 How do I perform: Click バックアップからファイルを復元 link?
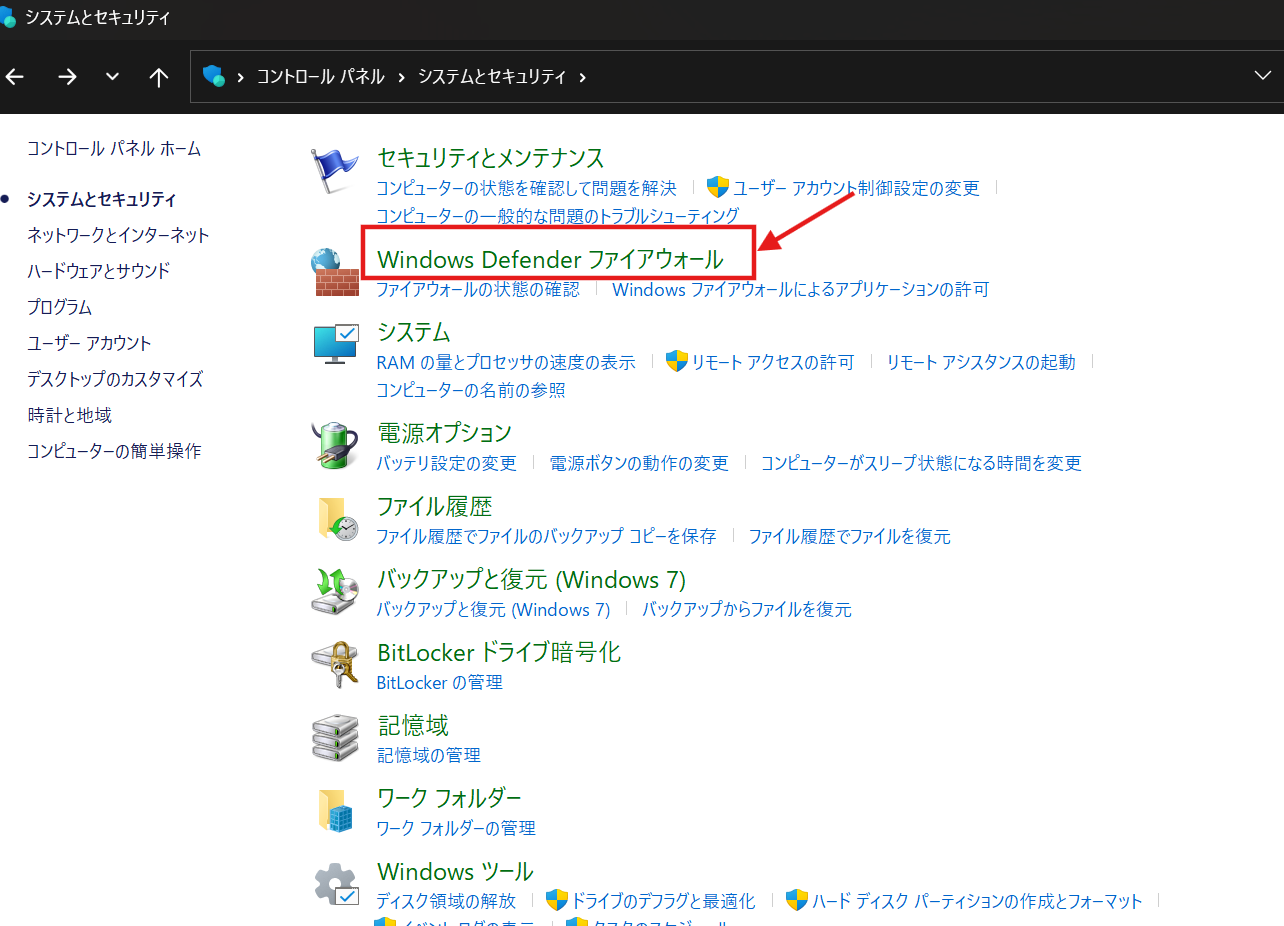point(747,610)
